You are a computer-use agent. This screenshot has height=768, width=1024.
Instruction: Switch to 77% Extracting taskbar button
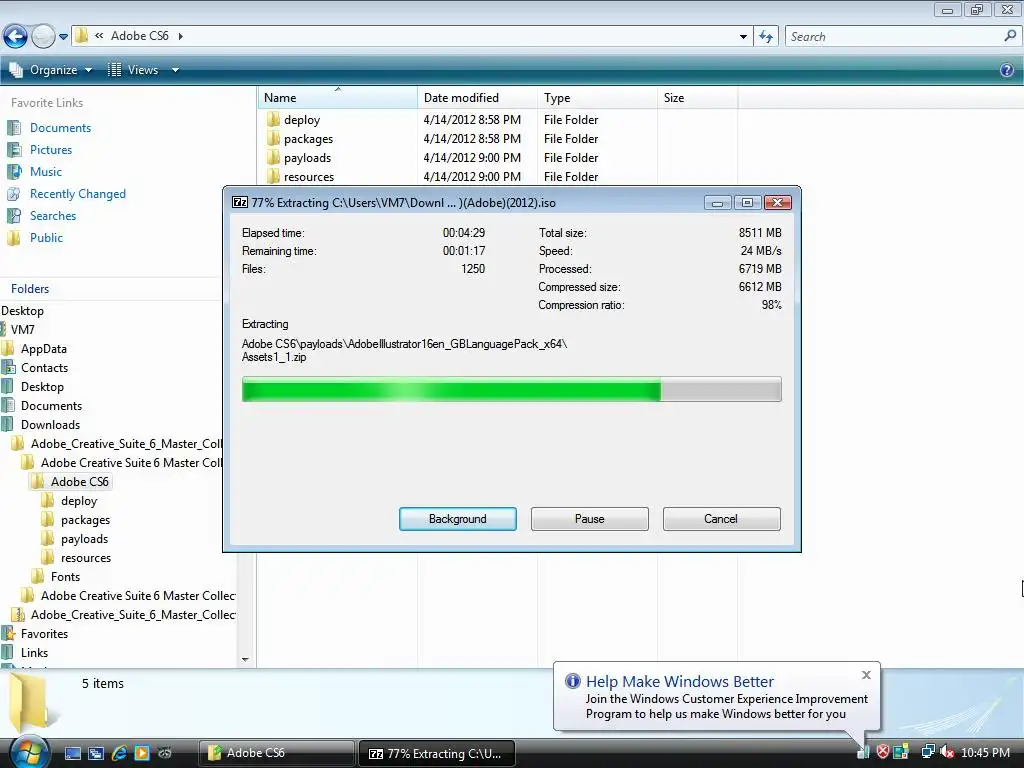pos(438,753)
